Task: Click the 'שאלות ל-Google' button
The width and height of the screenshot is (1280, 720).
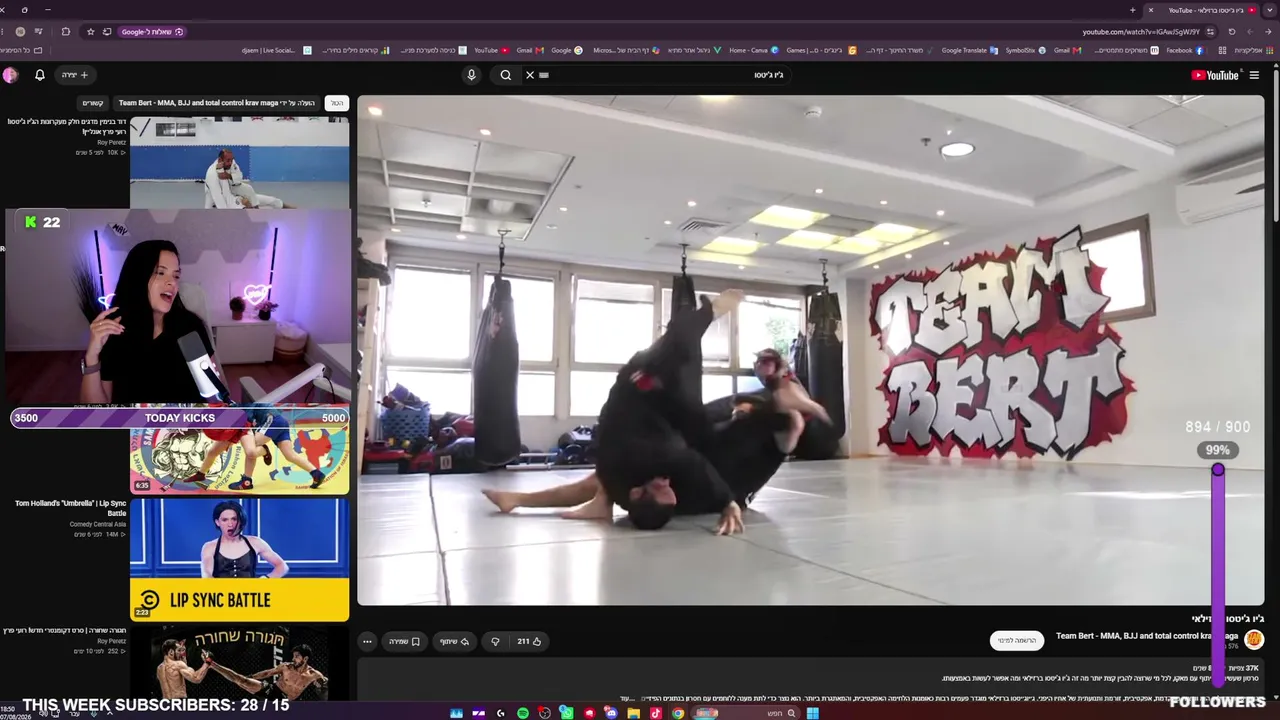Action: [x=152, y=32]
